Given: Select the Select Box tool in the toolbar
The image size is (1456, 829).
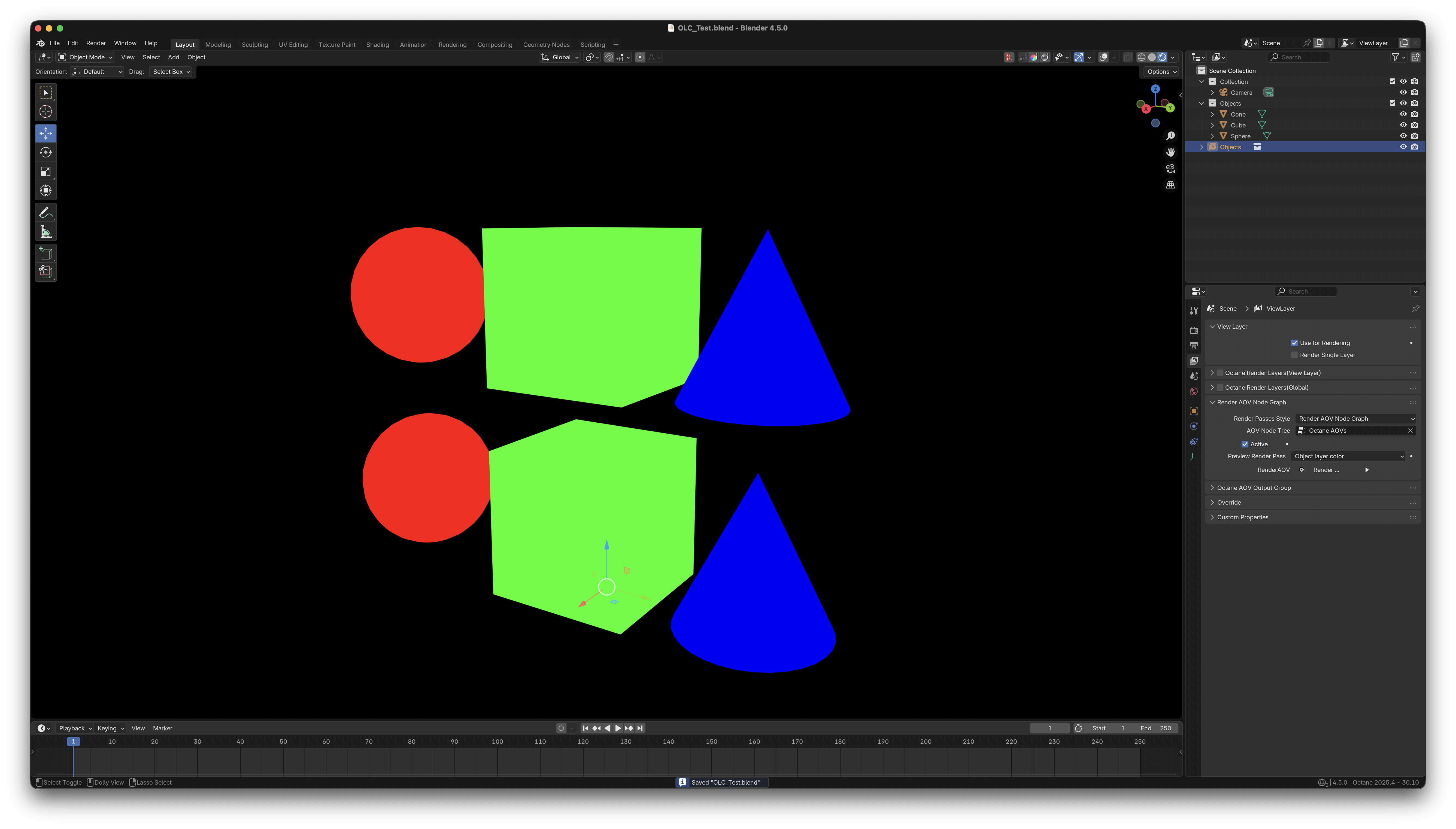Looking at the screenshot, I should tap(45, 93).
